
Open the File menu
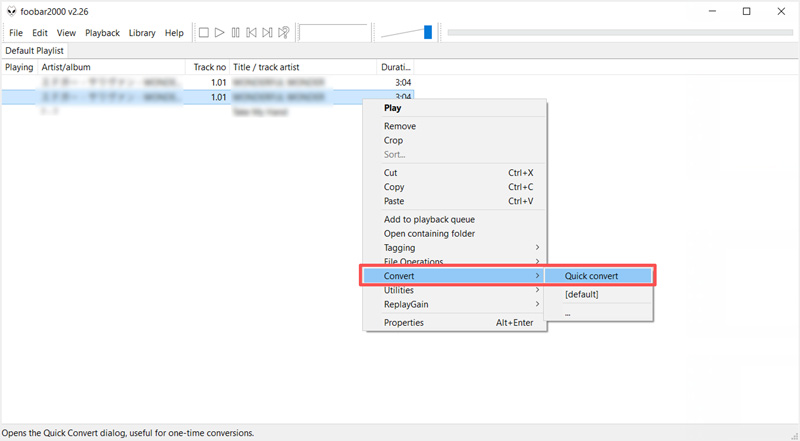16,33
